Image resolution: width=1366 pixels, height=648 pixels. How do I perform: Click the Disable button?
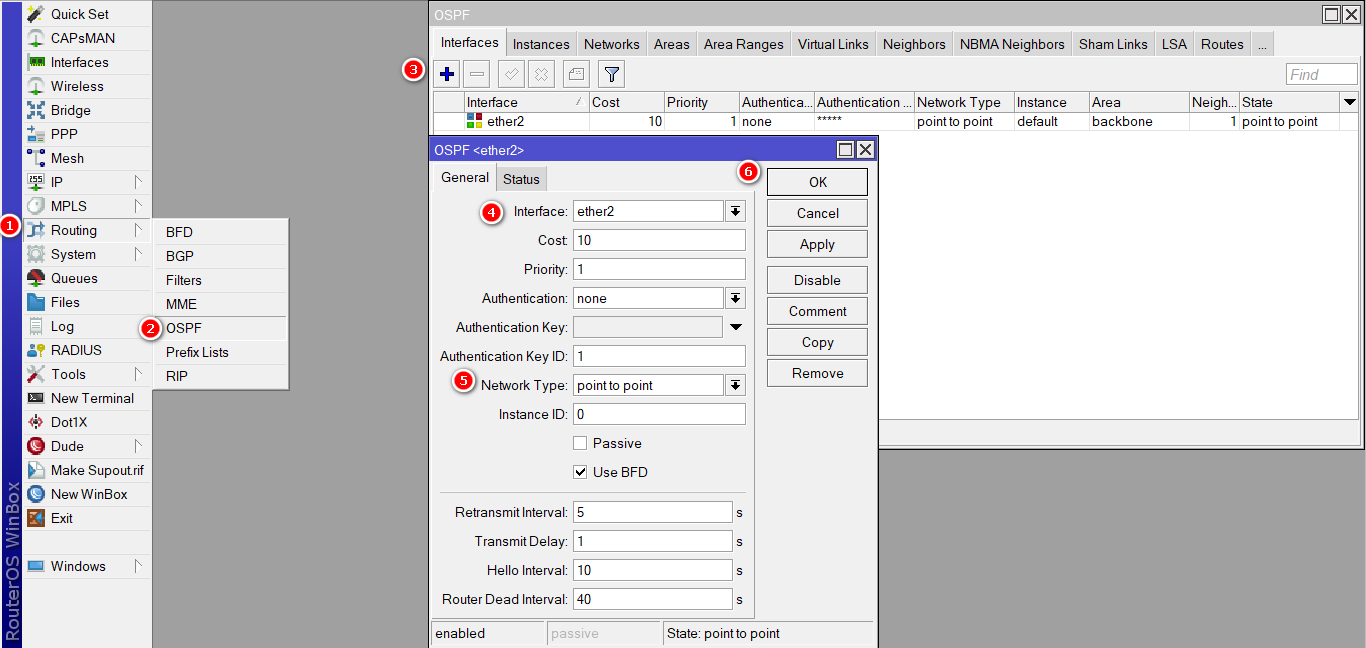(817, 280)
